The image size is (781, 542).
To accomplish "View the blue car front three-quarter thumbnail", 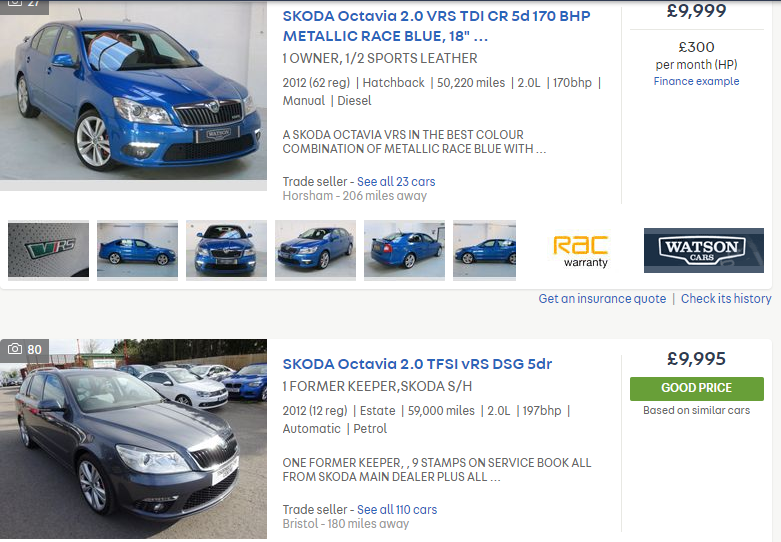I will tap(315, 250).
